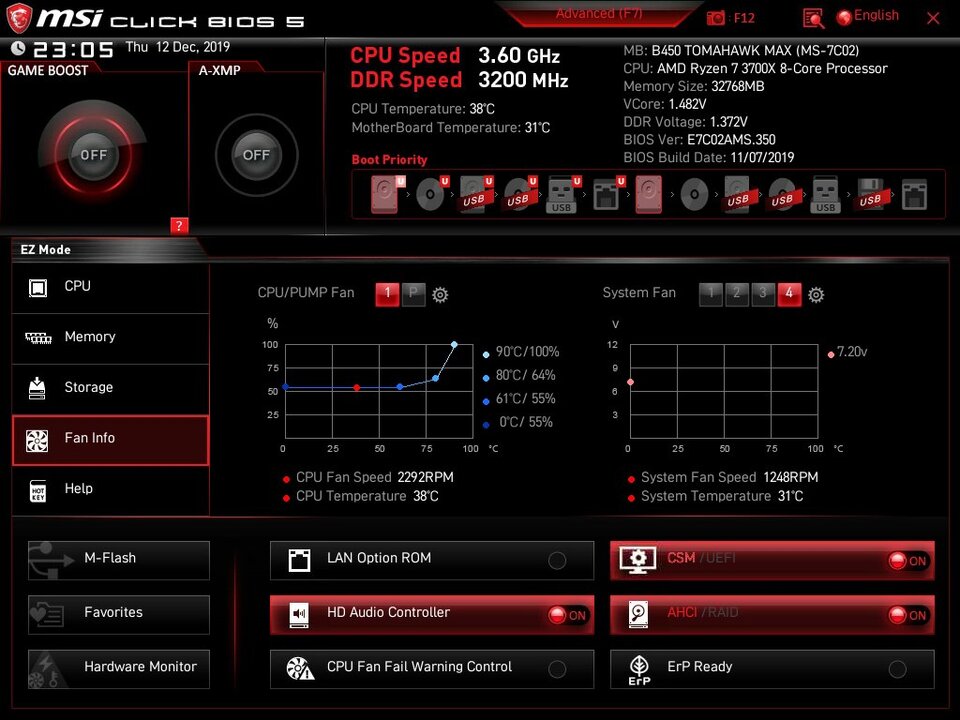Screen dimensions: 960x720
Task: Click the 'BIOS Ver: E7C02AMS.350' text
Action: [699, 140]
